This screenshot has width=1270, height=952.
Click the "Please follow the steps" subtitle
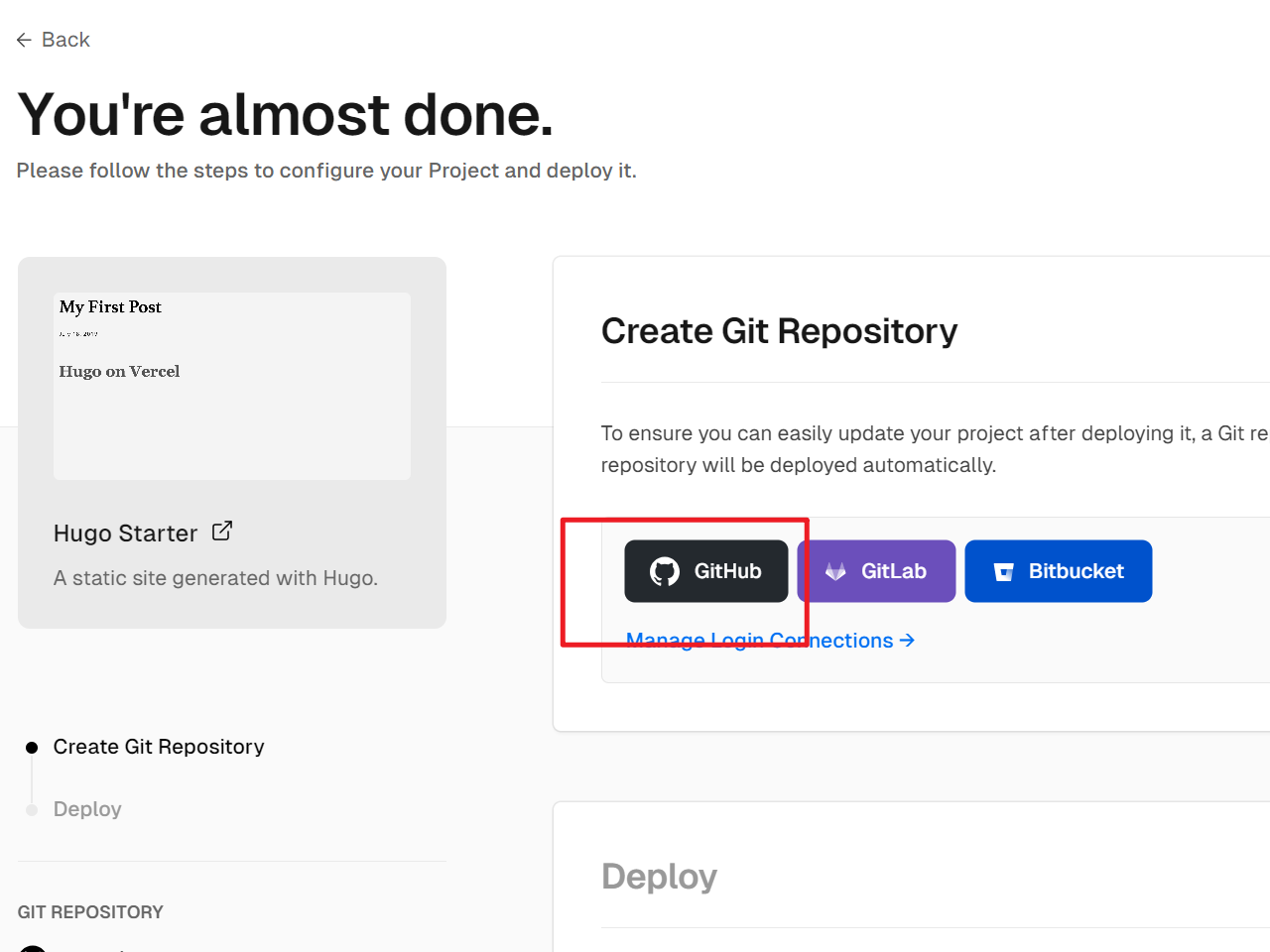[x=326, y=171]
